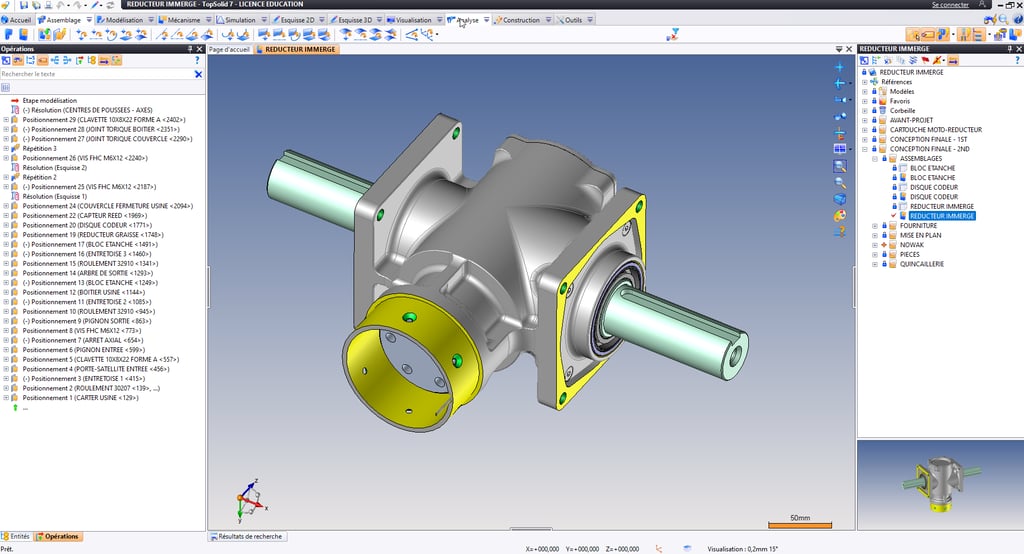1024x554 pixels.
Task: Collapse the CONCEPTION FINALE - 2ND folder
Action: pos(865,149)
